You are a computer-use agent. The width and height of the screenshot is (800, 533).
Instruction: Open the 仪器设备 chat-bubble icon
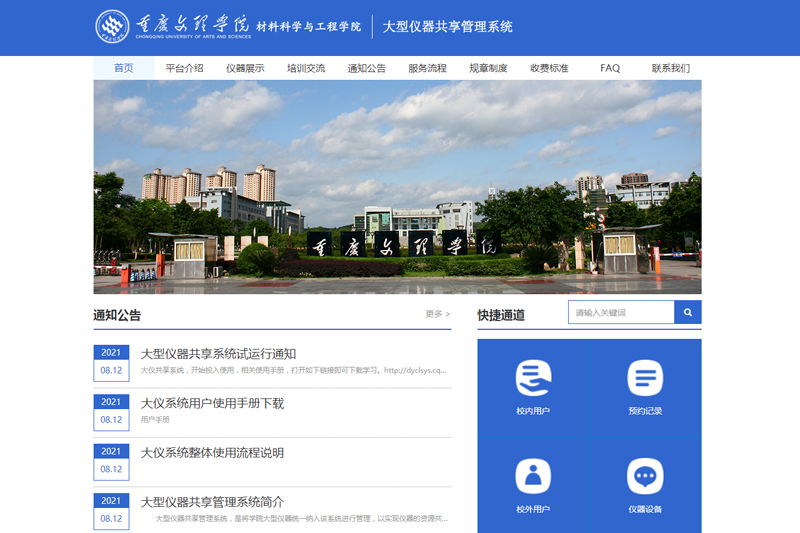pyautogui.click(x=645, y=476)
